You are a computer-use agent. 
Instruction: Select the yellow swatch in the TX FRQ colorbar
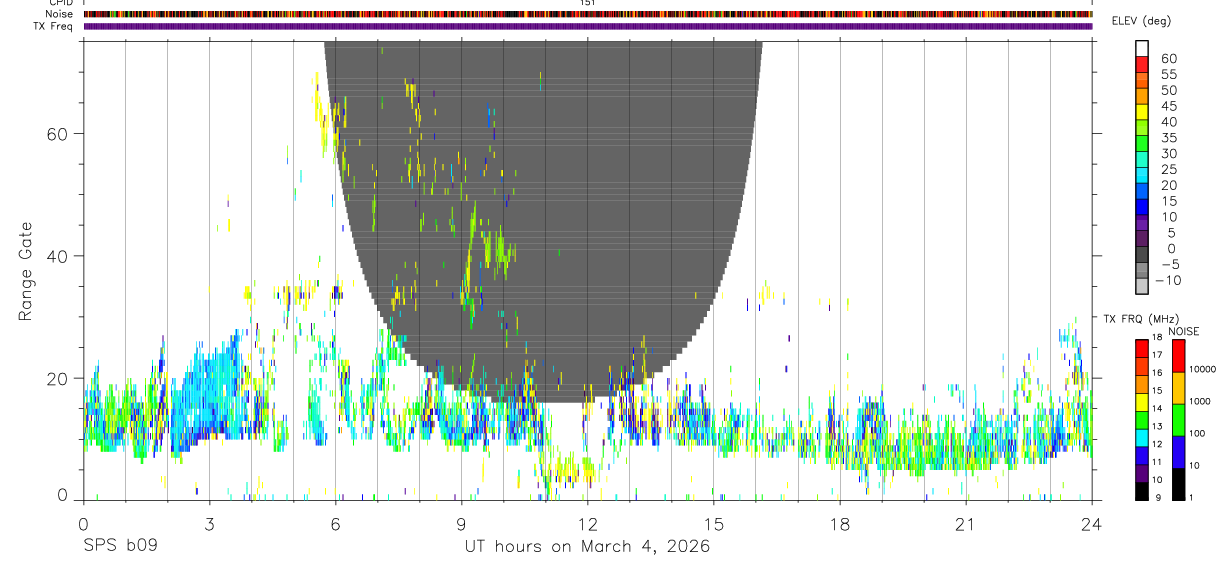pos(1142,403)
